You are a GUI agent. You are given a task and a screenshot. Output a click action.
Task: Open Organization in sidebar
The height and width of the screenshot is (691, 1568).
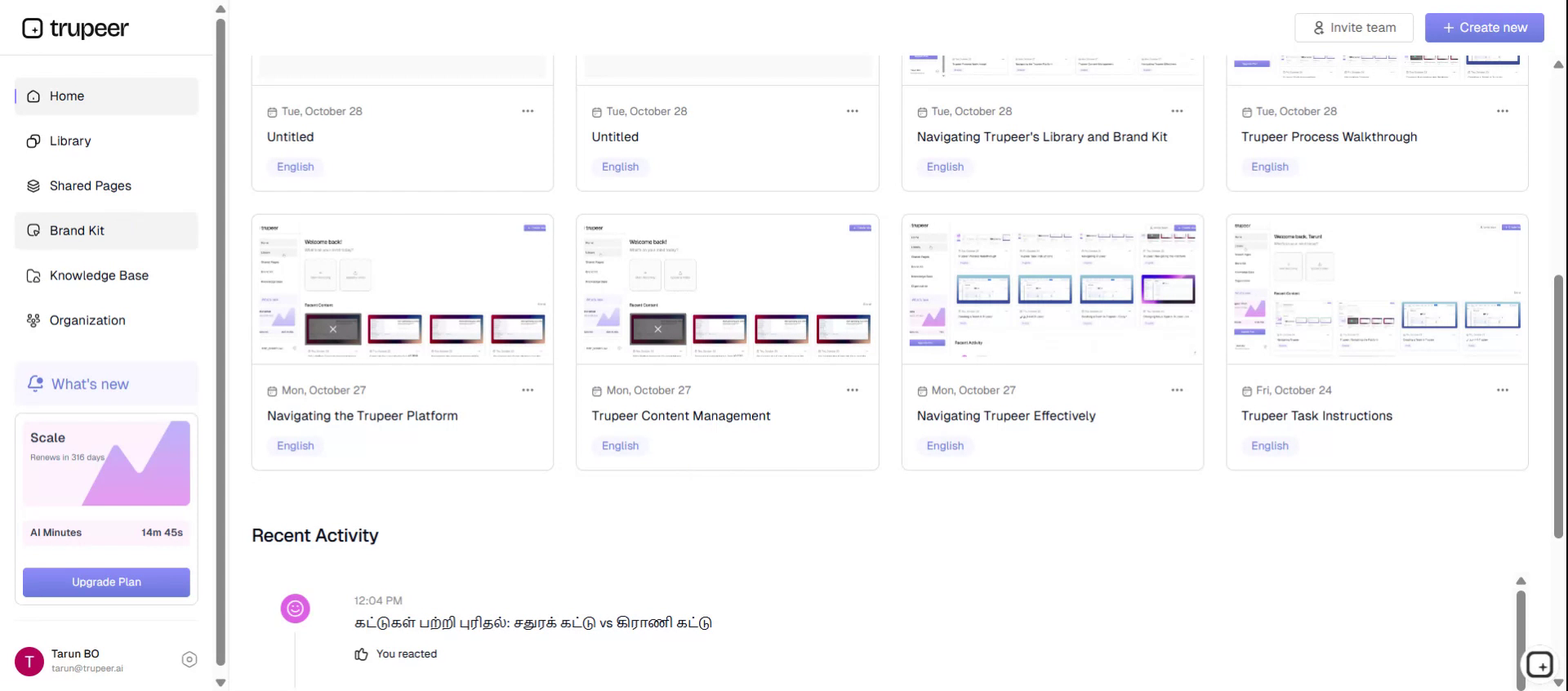coord(106,321)
